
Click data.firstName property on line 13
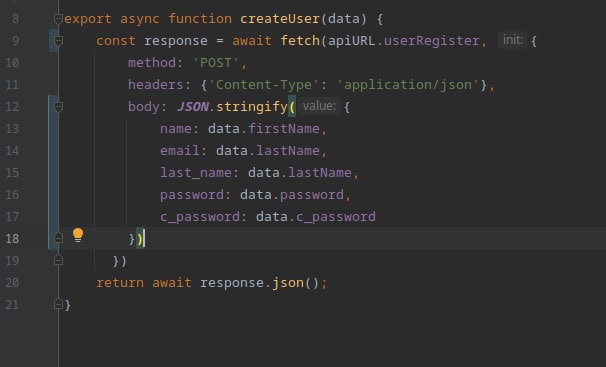tap(284, 129)
